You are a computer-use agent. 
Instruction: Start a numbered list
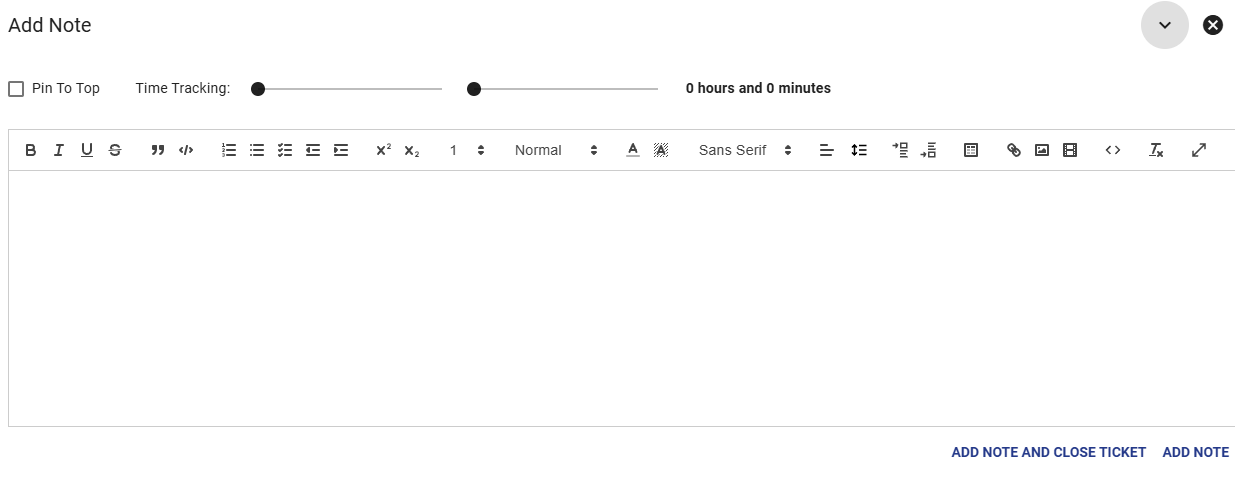(229, 150)
